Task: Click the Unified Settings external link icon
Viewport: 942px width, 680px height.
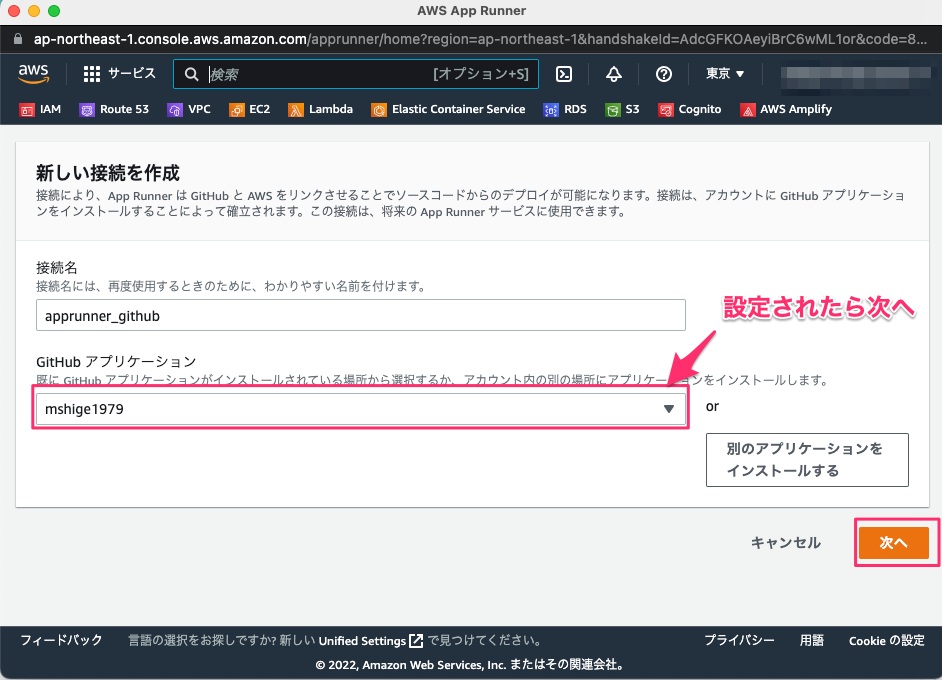Action: pos(416,641)
